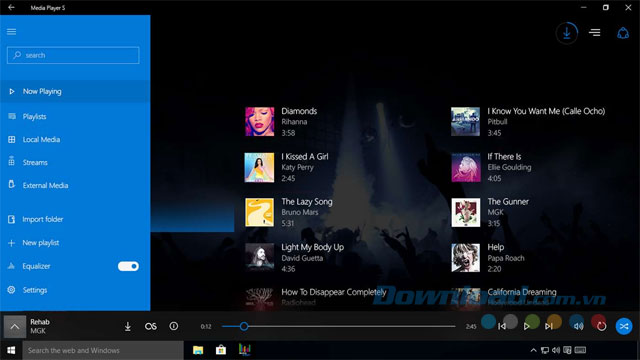
Task: Click the Streams icon in the sidebar
Action: tap(11, 162)
